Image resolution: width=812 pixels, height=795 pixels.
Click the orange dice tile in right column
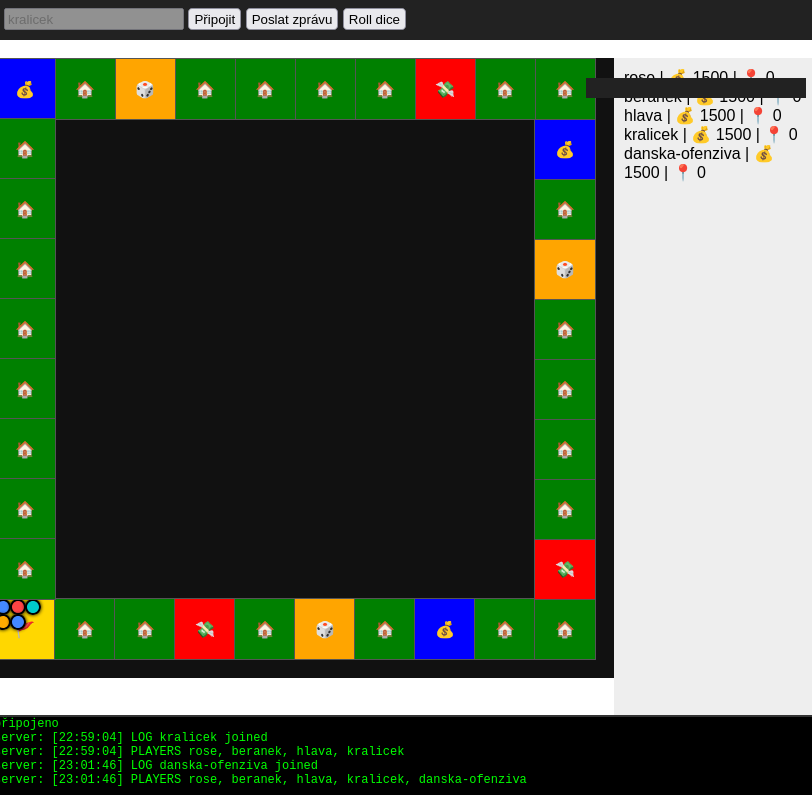tap(565, 269)
